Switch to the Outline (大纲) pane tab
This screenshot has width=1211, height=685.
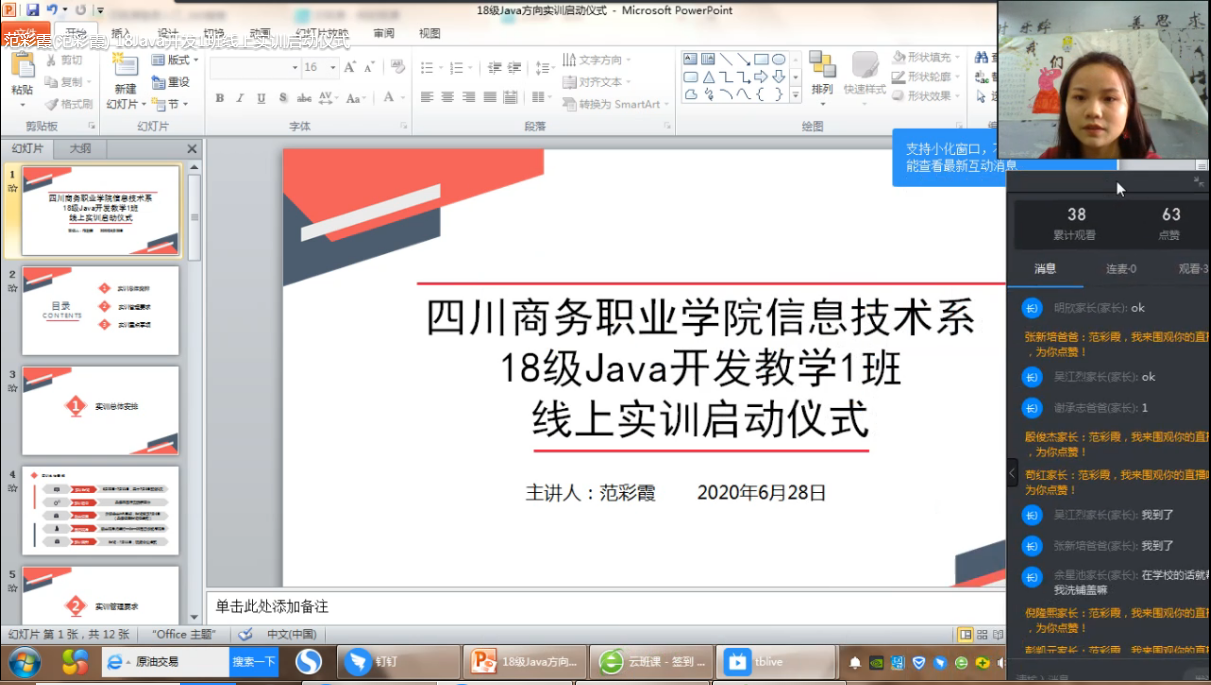[80, 148]
